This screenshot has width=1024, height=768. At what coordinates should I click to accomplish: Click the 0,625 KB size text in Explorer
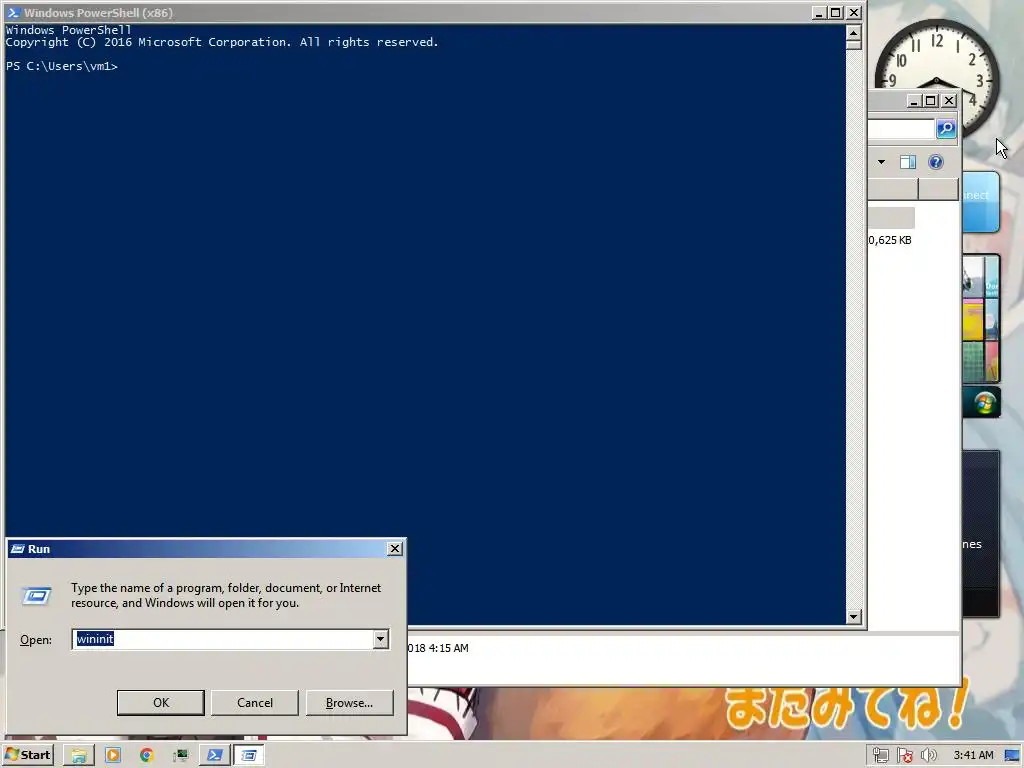[x=890, y=240]
